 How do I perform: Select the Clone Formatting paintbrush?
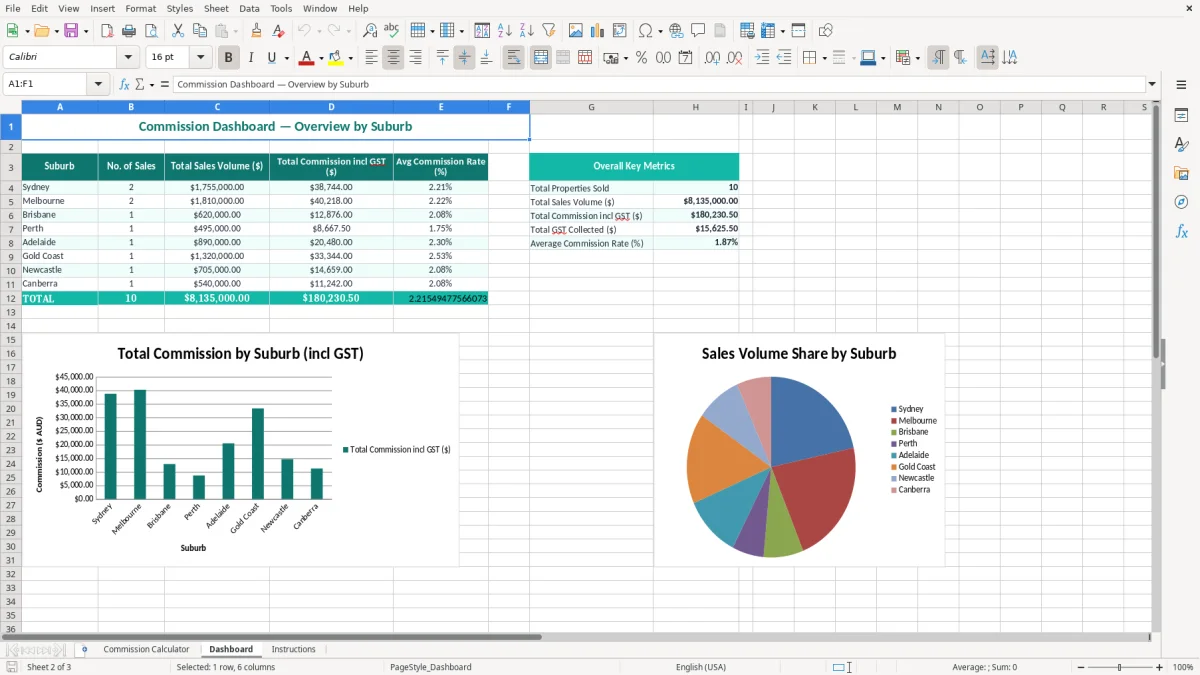256,31
